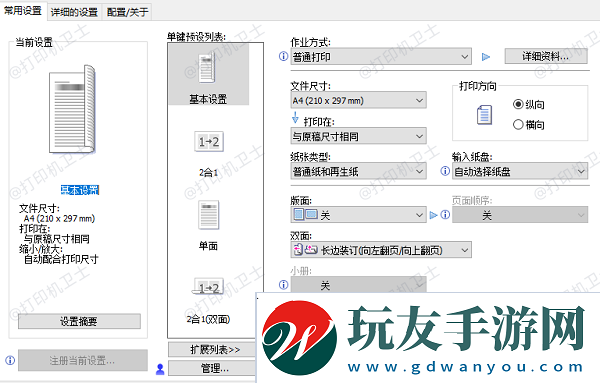Screen dimensions: 600x383
Task: Select the 2合1 preset icon
Action: coord(209,142)
